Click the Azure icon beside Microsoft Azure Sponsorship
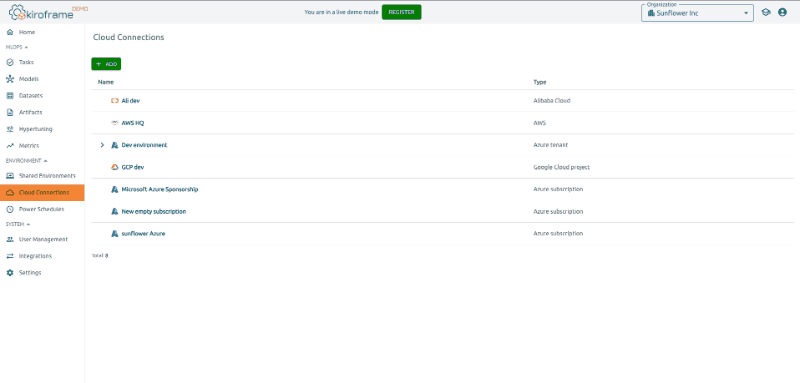Image resolution: width=800 pixels, height=383 pixels. coord(114,189)
